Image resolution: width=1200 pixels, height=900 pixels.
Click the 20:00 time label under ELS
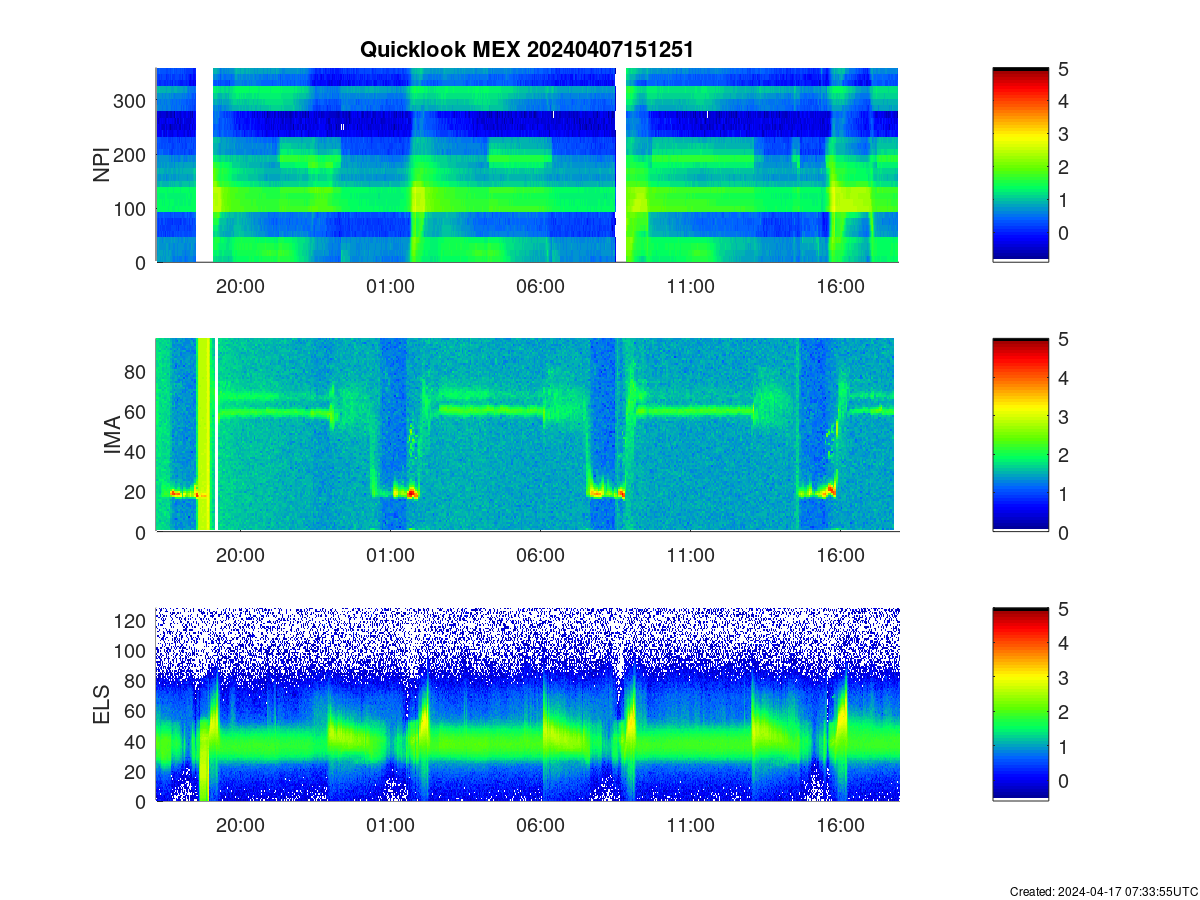(x=240, y=825)
